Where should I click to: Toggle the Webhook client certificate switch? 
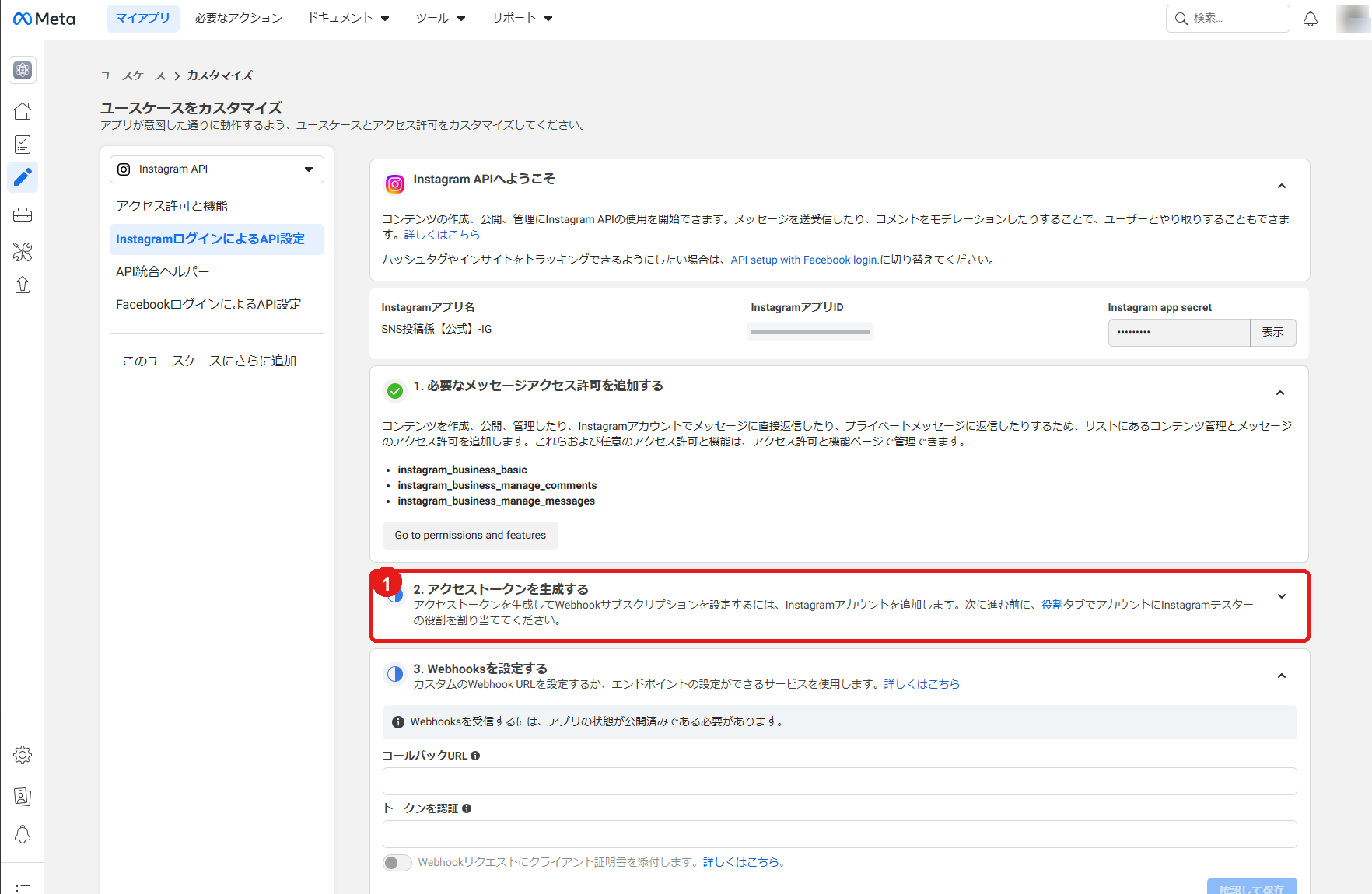pyautogui.click(x=397, y=863)
